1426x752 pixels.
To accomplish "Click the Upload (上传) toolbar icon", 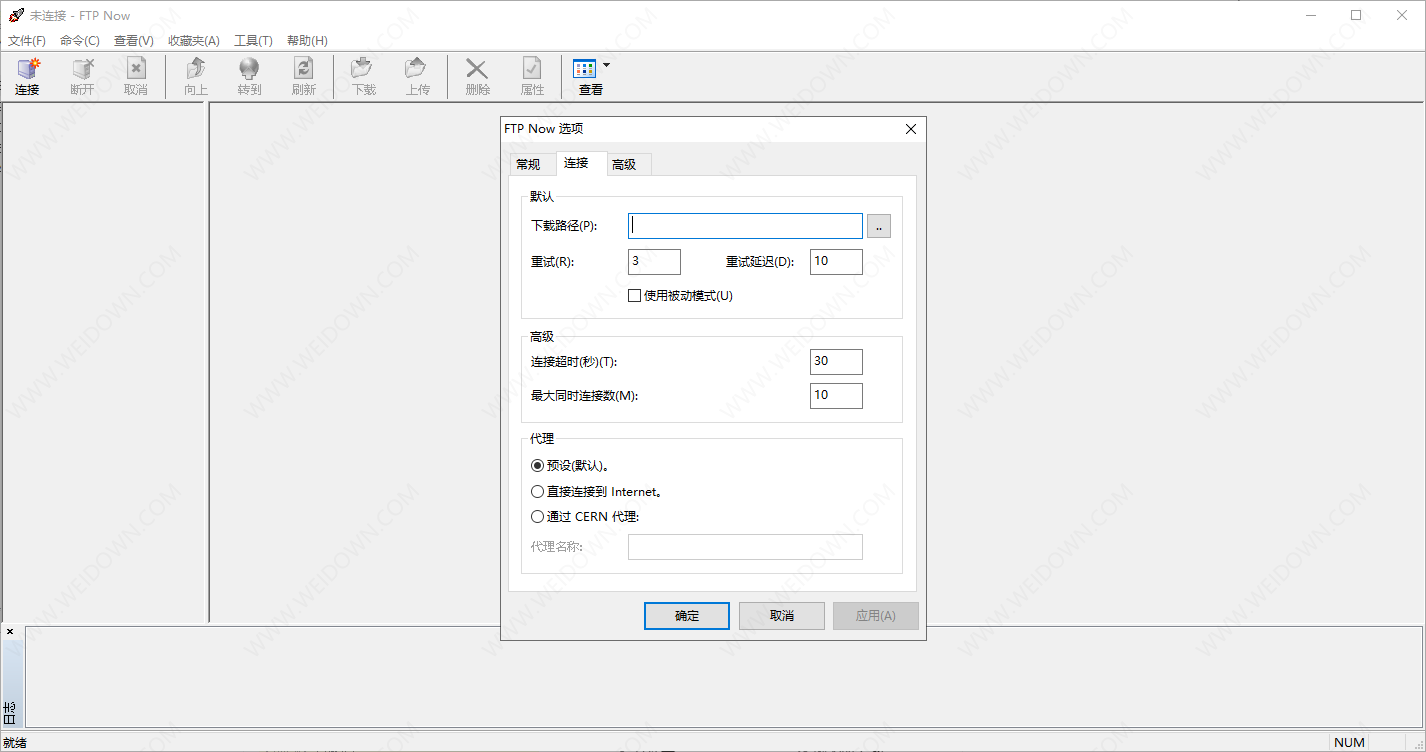I will pos(417,68).
